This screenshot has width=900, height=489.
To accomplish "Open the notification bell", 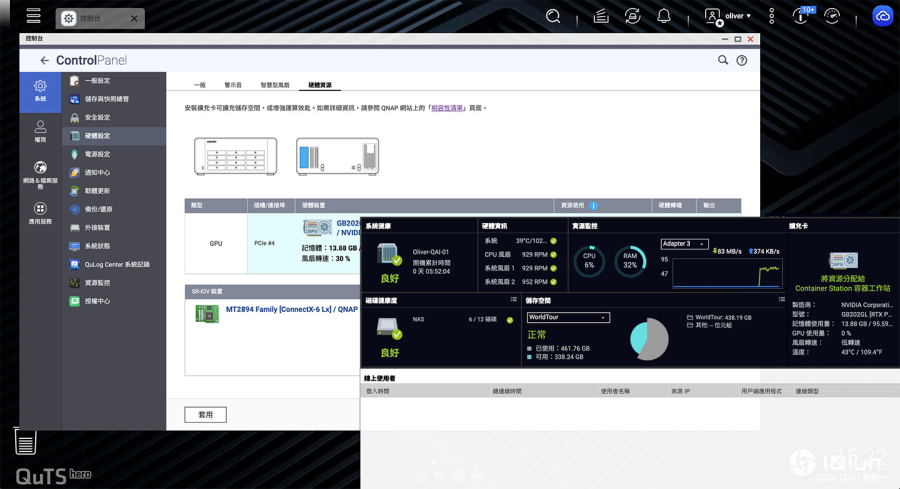I will click(663, 17).
